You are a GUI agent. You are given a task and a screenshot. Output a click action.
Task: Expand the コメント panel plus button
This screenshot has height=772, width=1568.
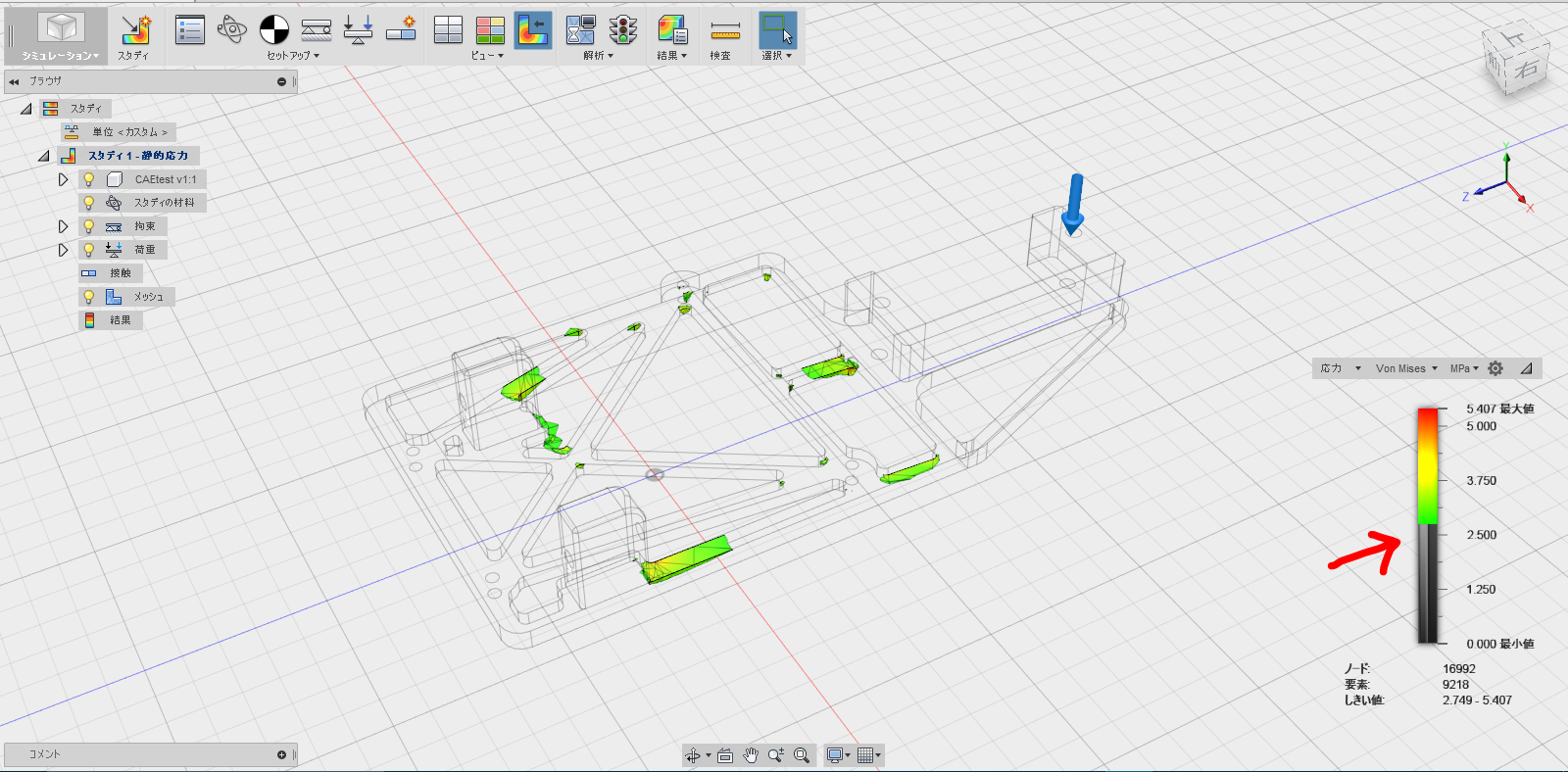[282, 754]
